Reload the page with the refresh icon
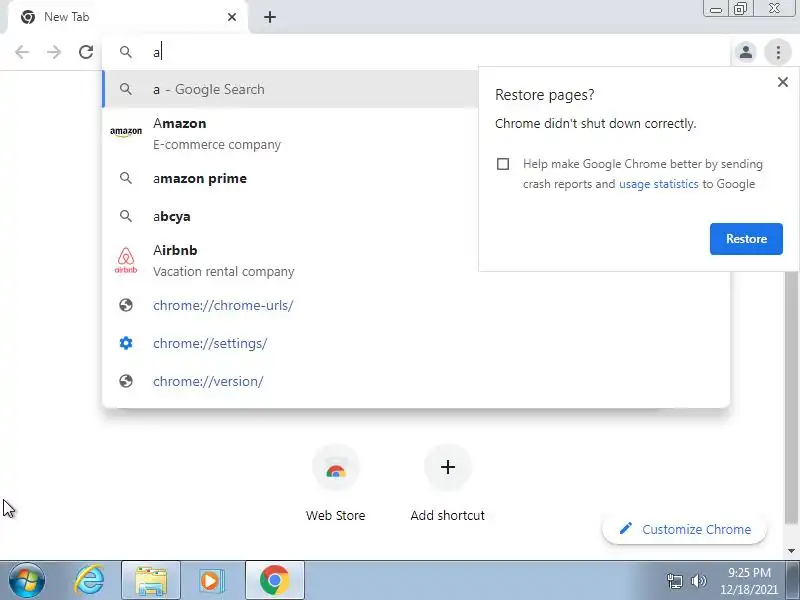This screenshot has width=800, height=600. 86,52
